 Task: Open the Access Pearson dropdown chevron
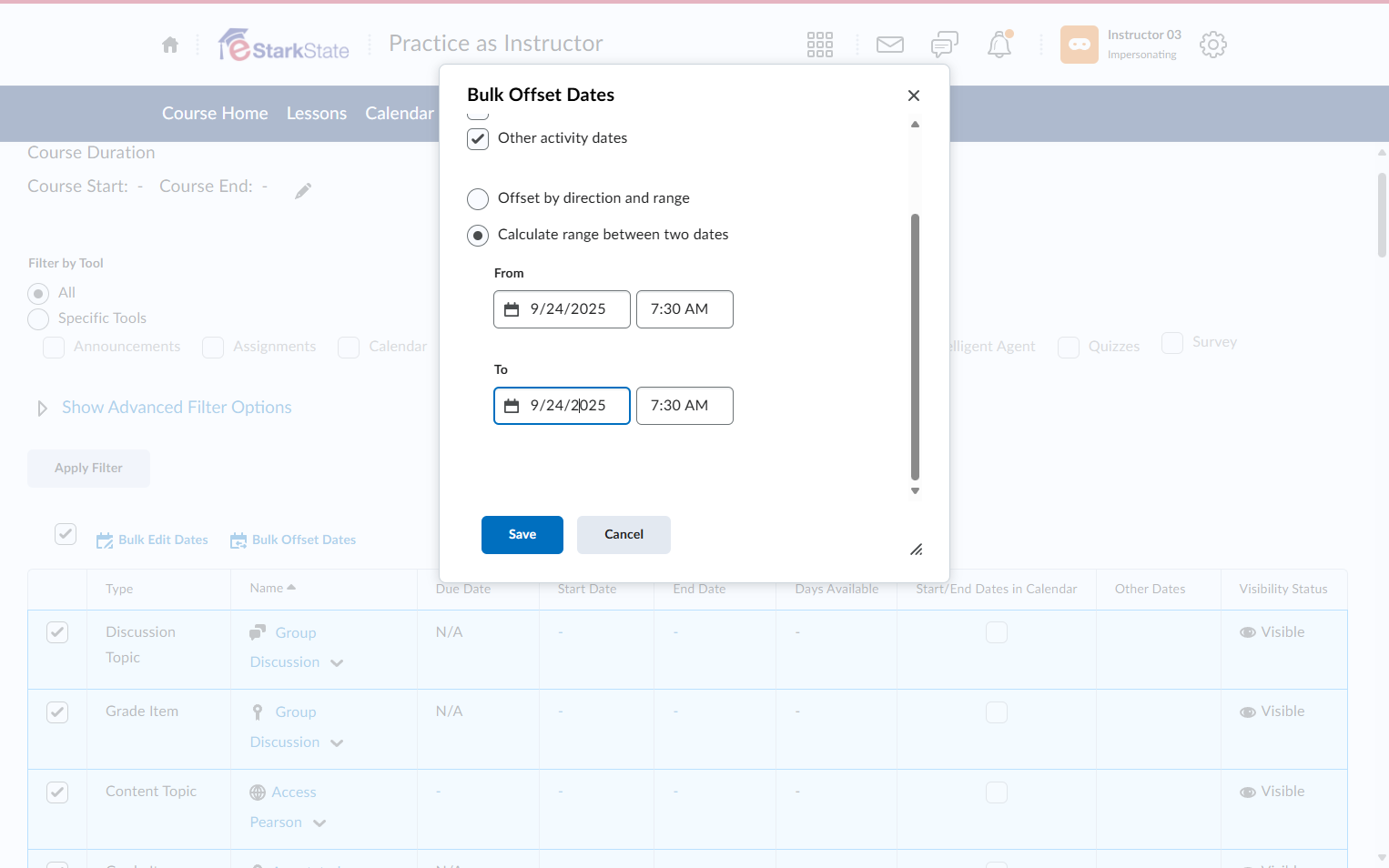point(319,823)
